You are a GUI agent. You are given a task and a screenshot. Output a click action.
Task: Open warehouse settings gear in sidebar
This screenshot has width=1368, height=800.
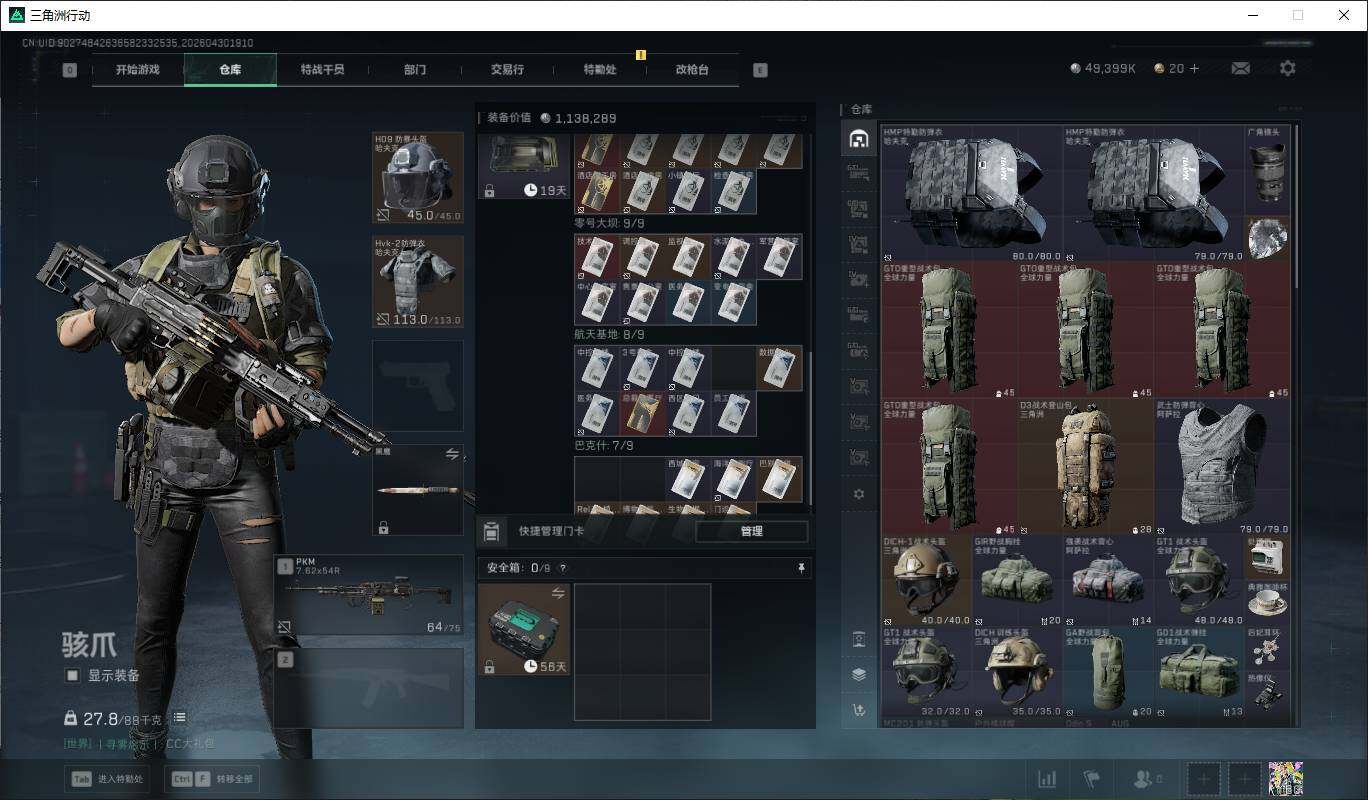858,494
